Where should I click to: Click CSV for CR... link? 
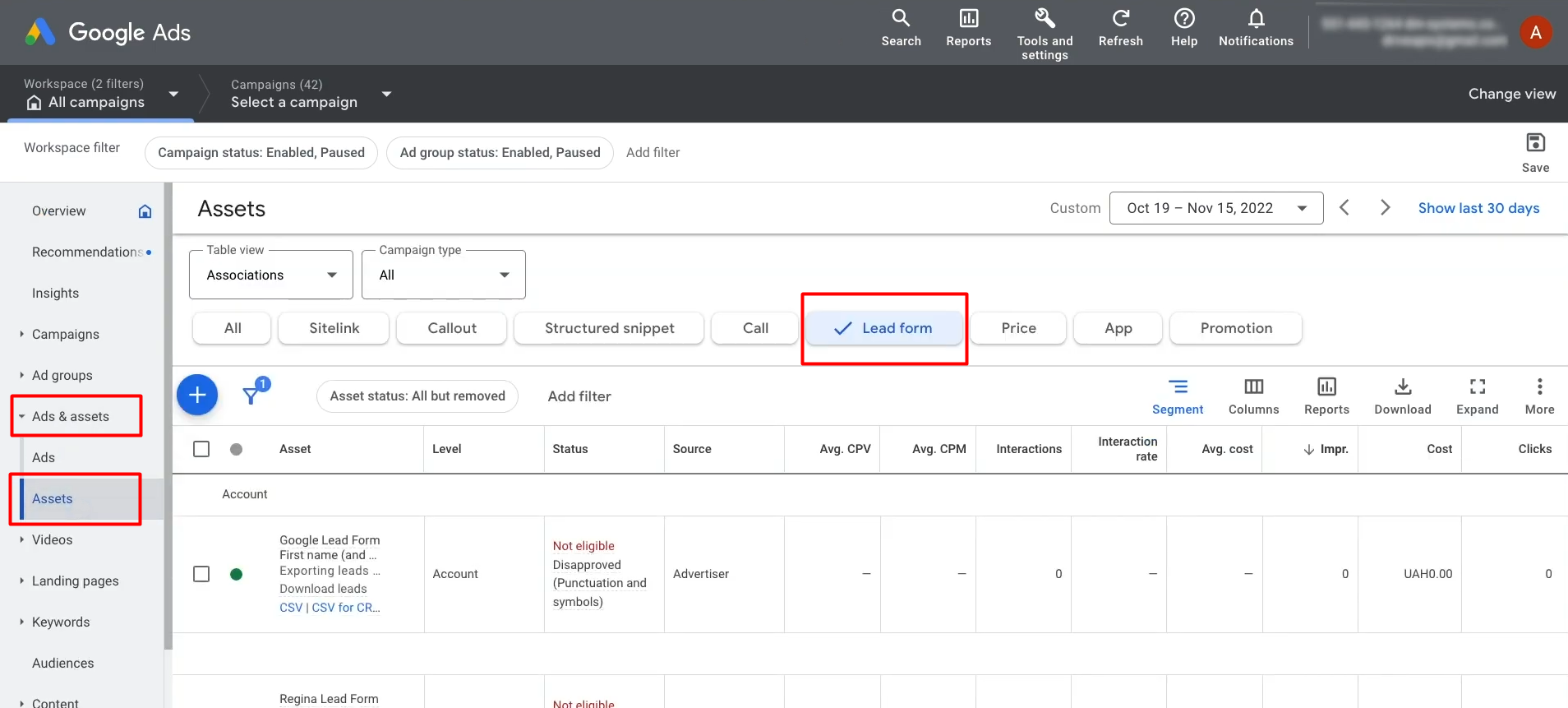(346, 608)
